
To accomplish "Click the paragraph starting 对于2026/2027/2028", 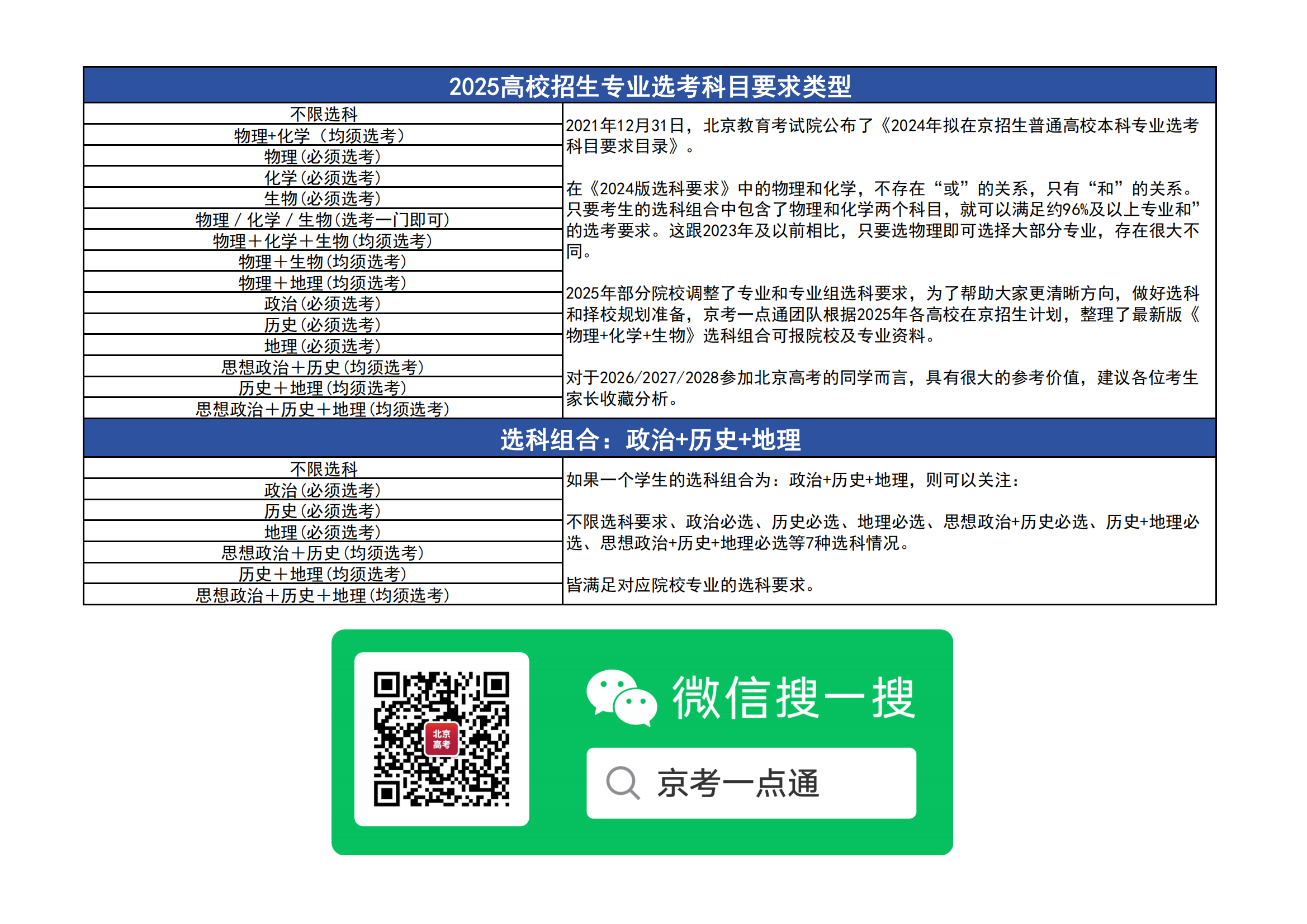I will 882,388.
